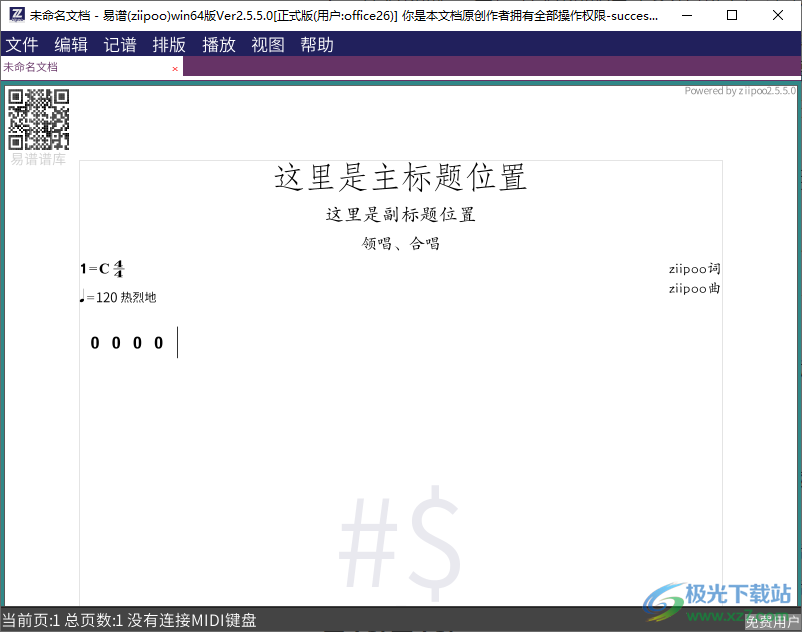Screen dimensions: 802x632
Task: Select the 领唱、合唱 performance label
Action: coord(400,243)
